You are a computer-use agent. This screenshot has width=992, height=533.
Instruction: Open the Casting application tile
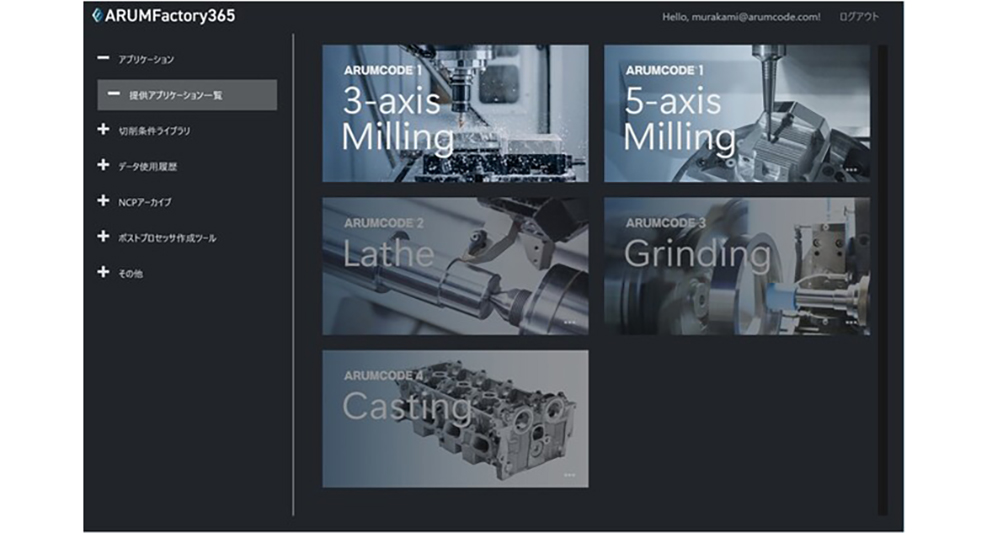pos(456,418)
